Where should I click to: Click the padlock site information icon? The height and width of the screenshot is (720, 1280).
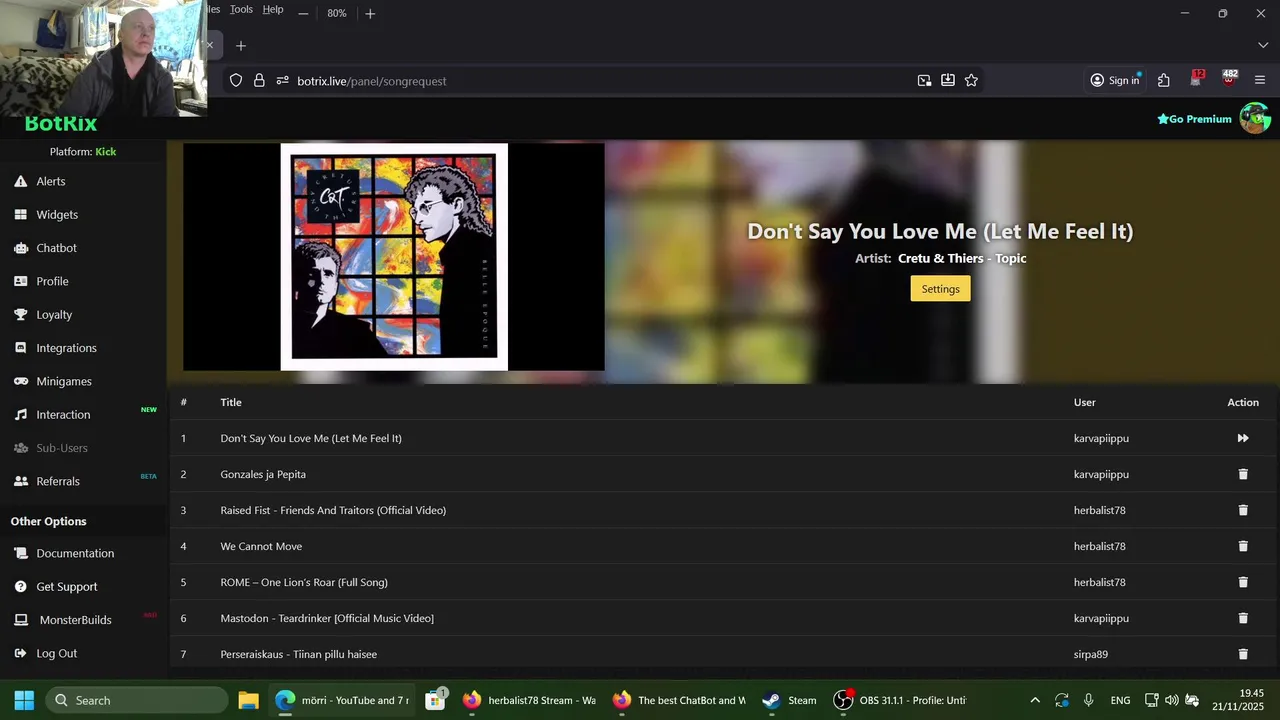click(x=259, y=81)
